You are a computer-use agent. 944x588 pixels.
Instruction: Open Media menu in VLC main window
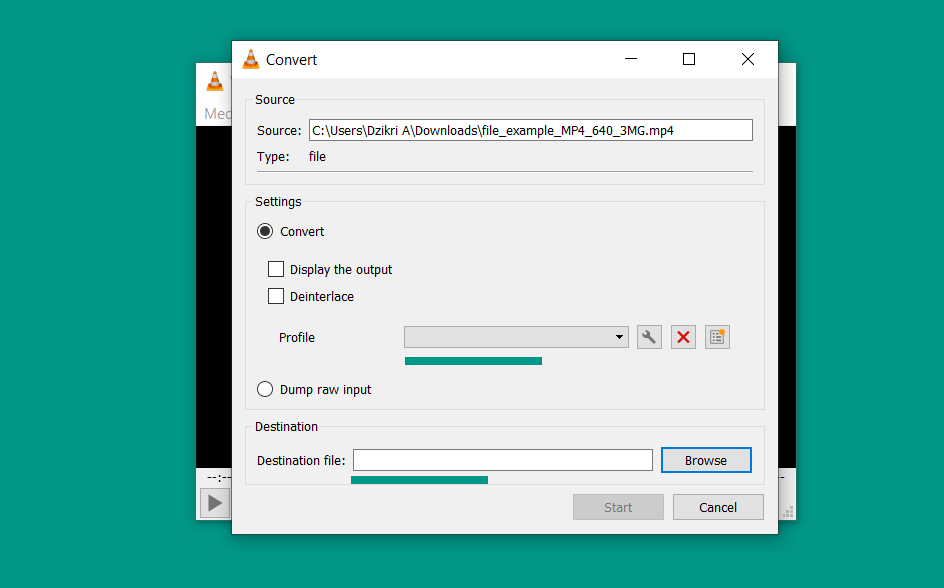217,114
